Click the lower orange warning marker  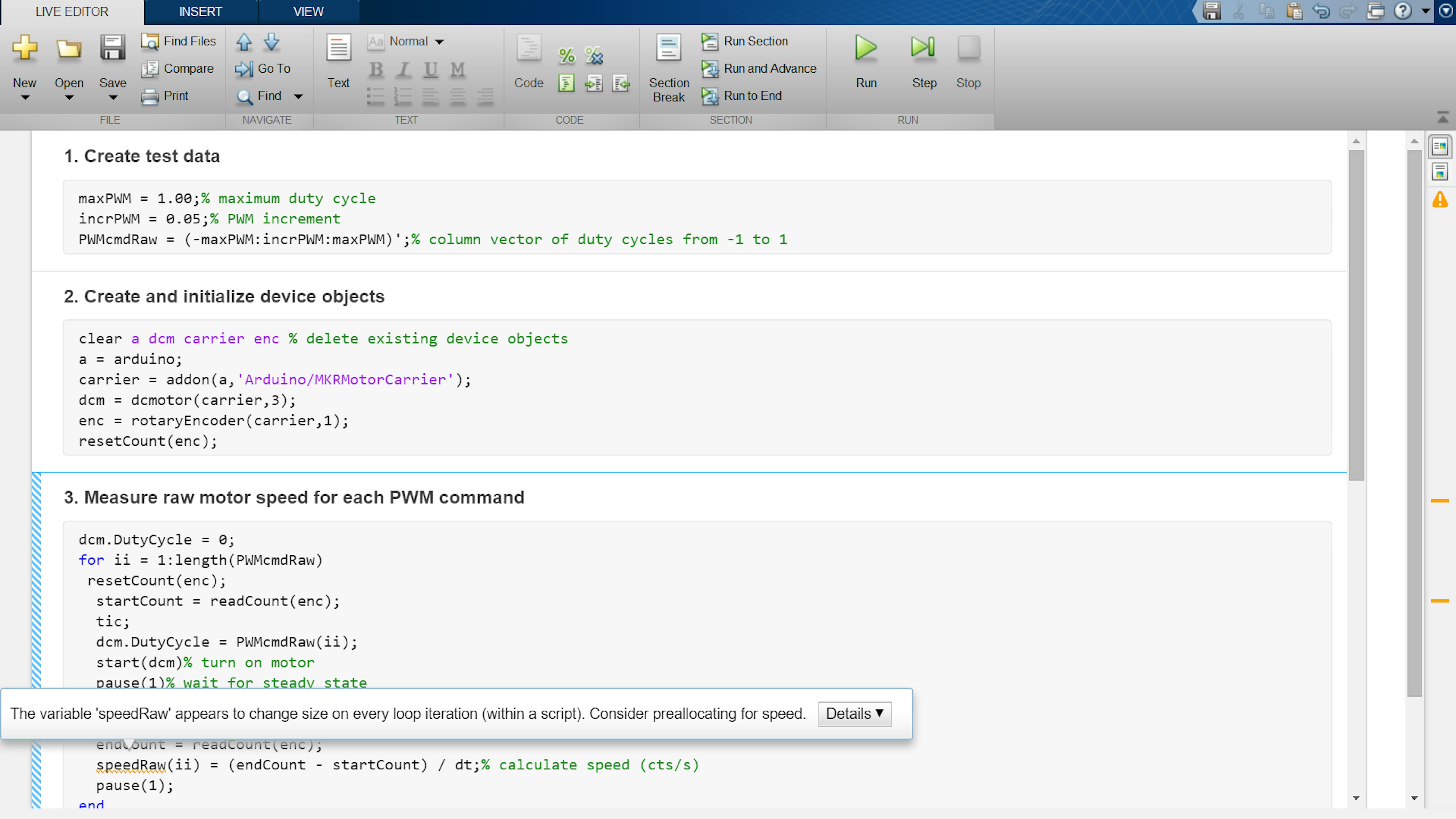point(1439,601)
